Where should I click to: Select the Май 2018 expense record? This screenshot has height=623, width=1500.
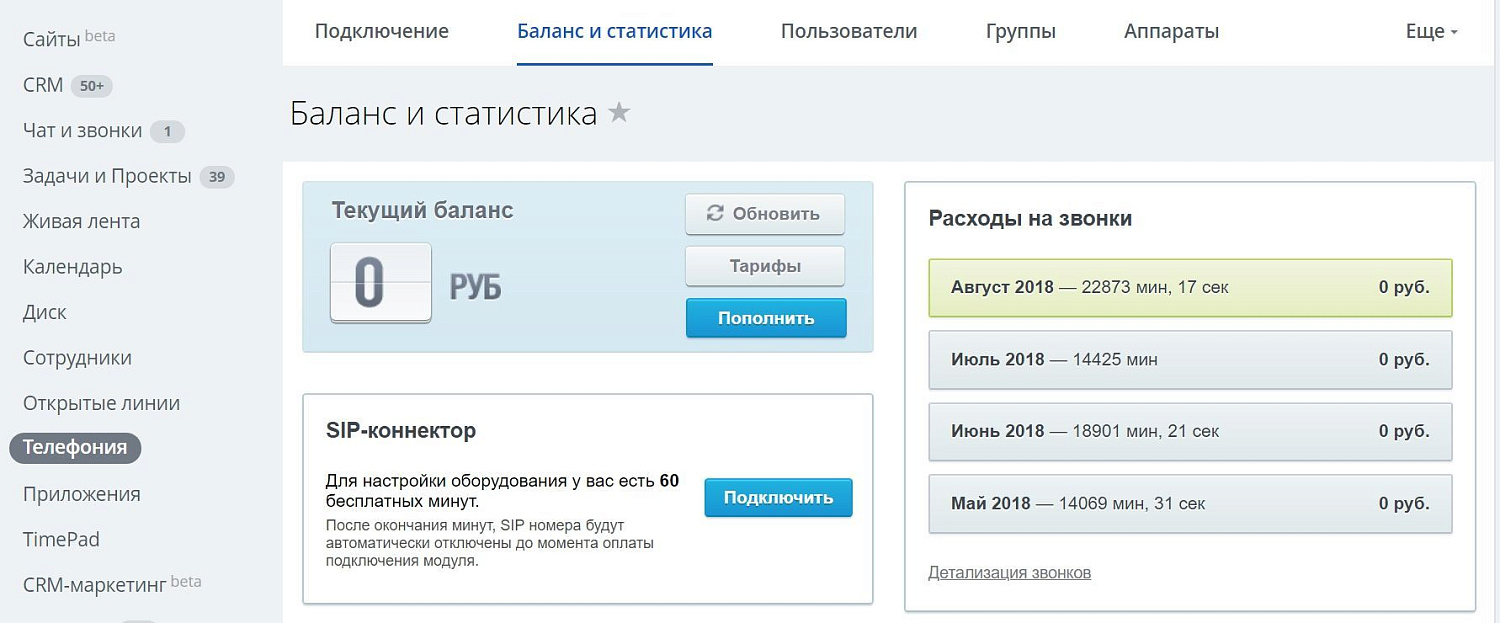coord(1189,503)
